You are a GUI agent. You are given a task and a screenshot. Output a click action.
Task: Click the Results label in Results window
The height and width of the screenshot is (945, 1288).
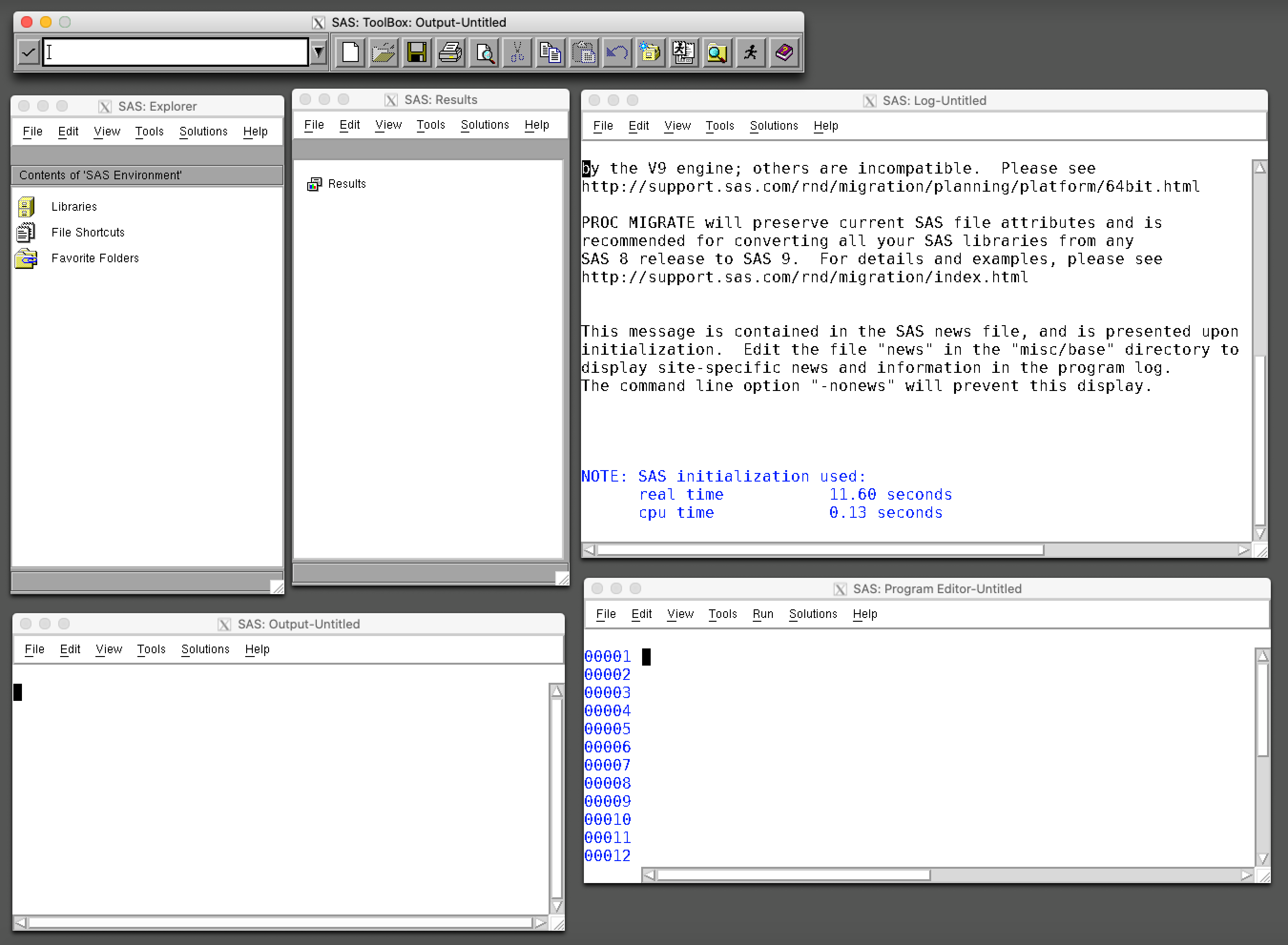click(347, 184)
